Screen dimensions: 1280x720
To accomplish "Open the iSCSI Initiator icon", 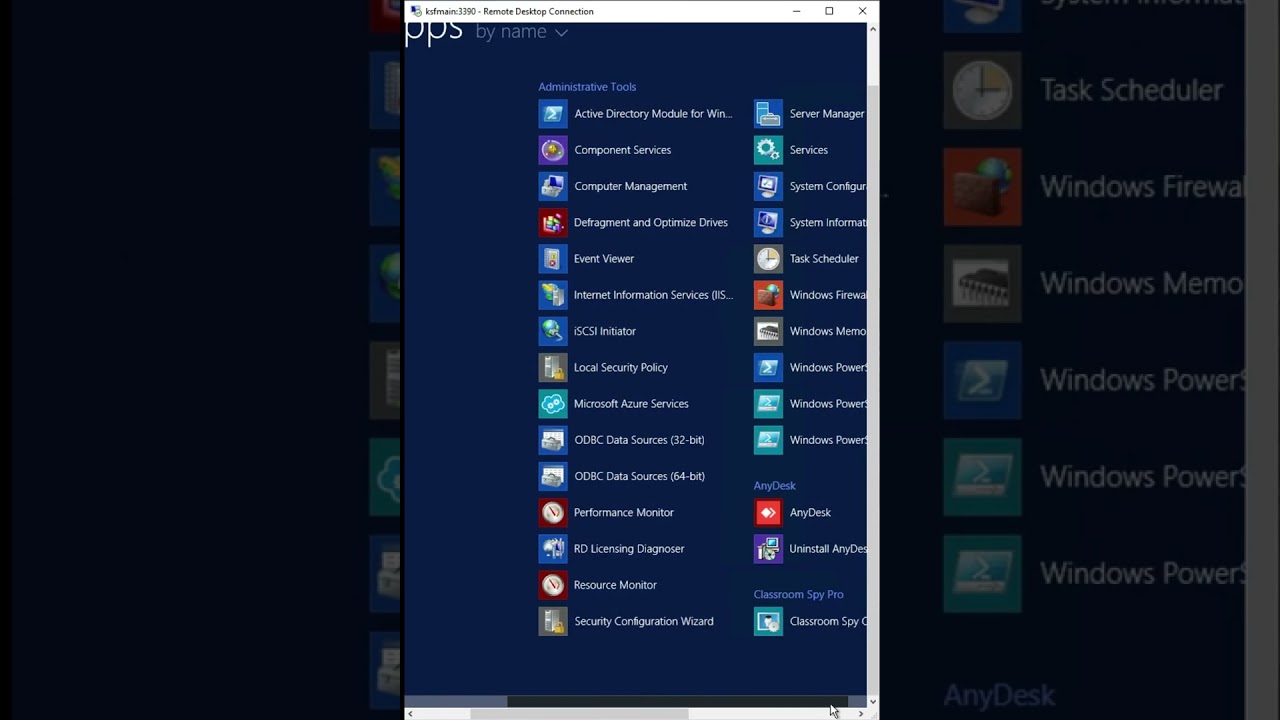I will tap(553, 331).
